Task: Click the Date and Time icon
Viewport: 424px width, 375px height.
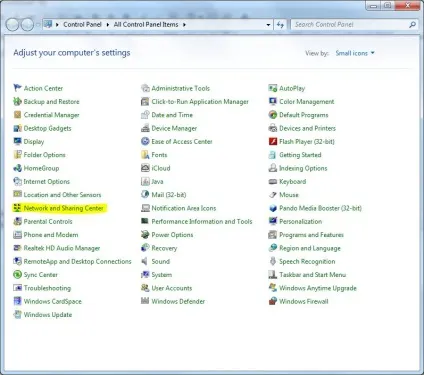Action: coord(145,115)
